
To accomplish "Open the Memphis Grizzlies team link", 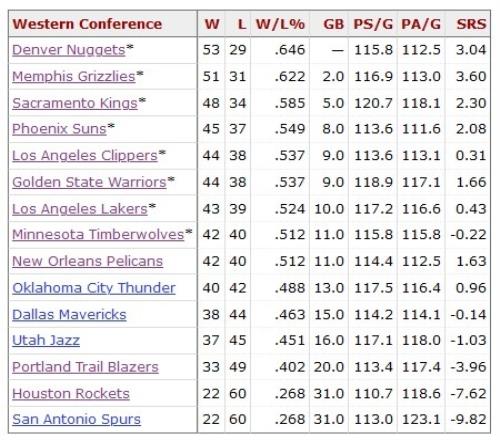I will pos(74,76).
